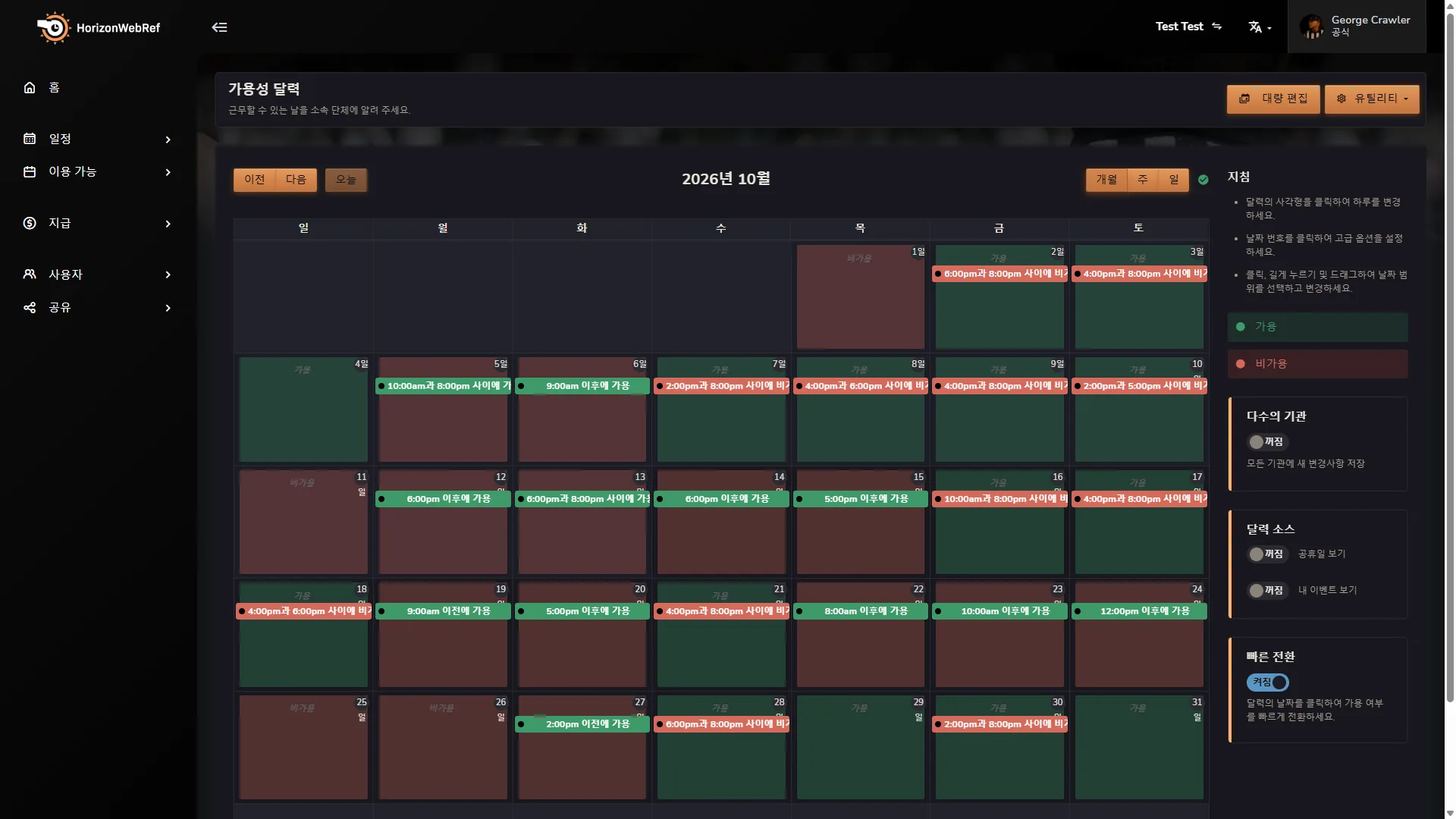Image resolution: width=1456 pixels, height=819 pixels.
Task: Click the October 1 비가용 day cell
Action: pos(860,297)
